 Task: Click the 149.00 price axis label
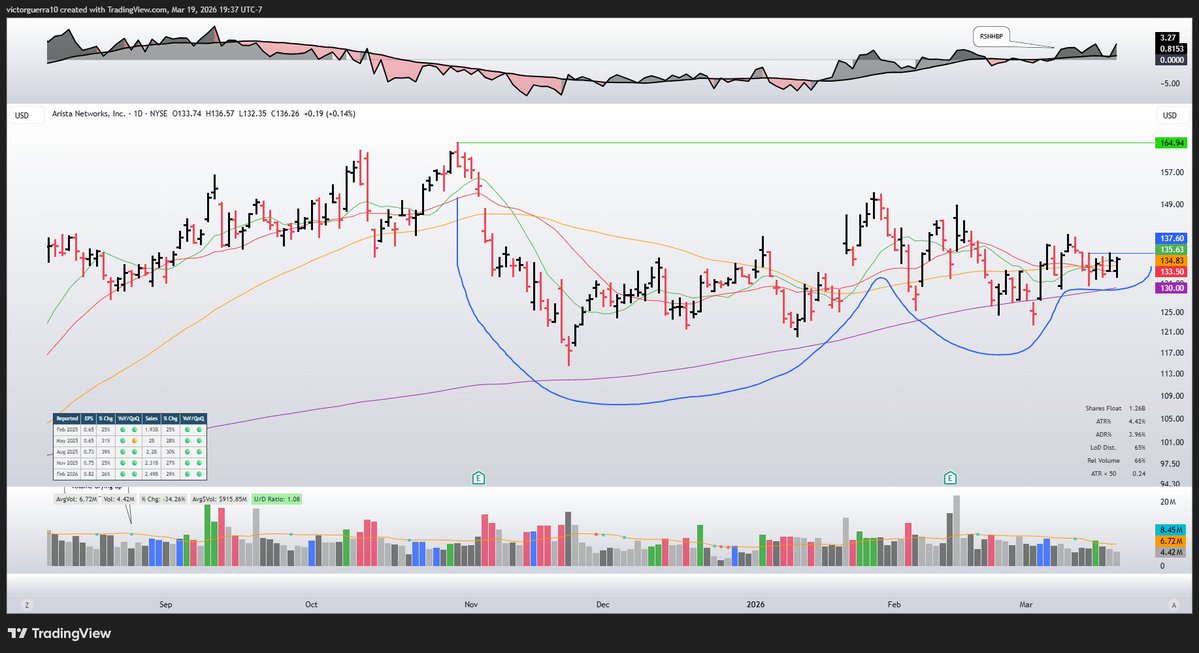[x=1172, y=204]
